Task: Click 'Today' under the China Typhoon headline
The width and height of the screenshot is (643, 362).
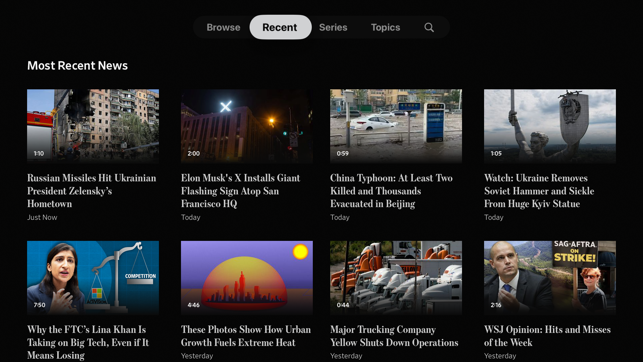Action: [340, 217]
